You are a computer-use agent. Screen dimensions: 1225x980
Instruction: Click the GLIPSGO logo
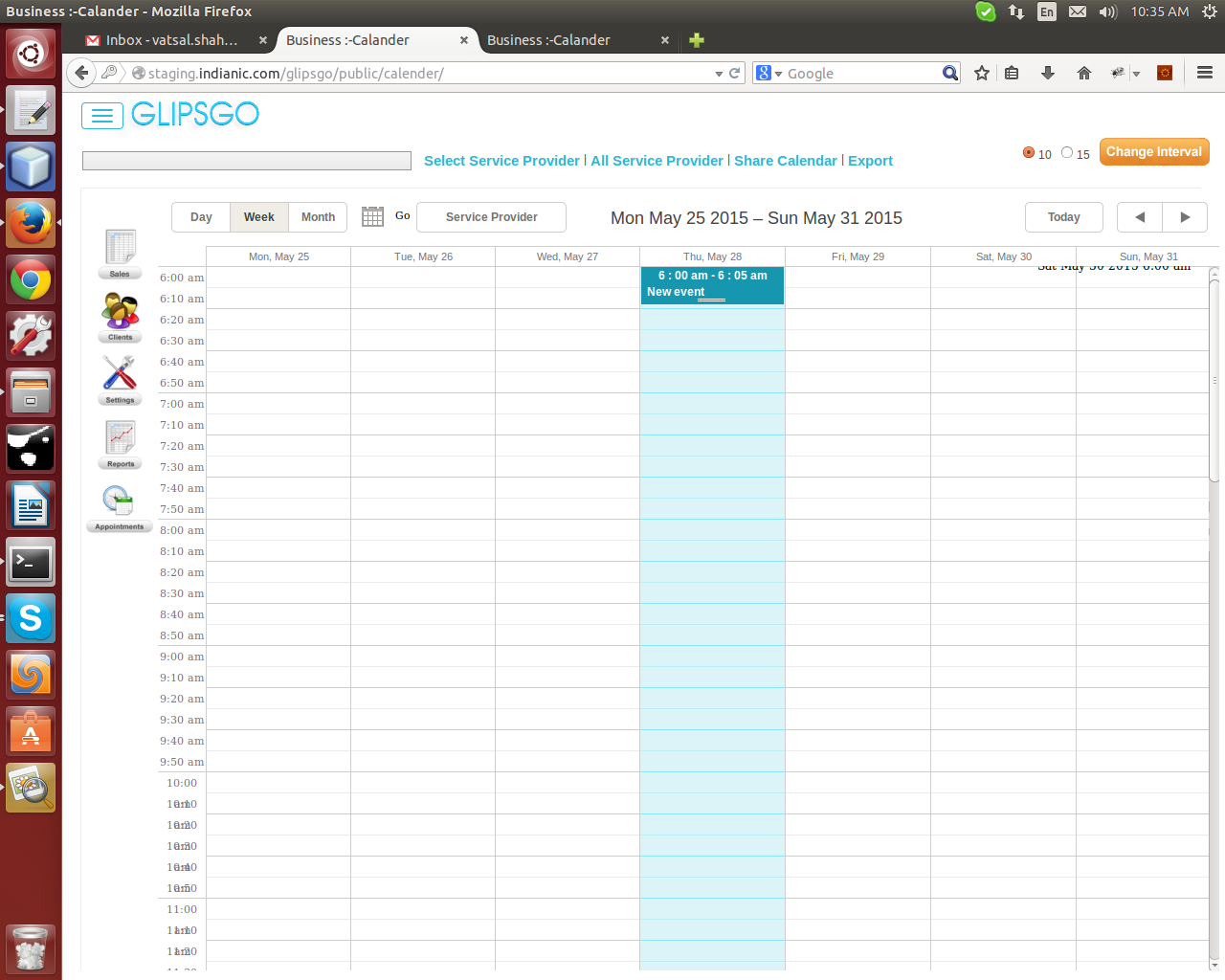(195, 115)
